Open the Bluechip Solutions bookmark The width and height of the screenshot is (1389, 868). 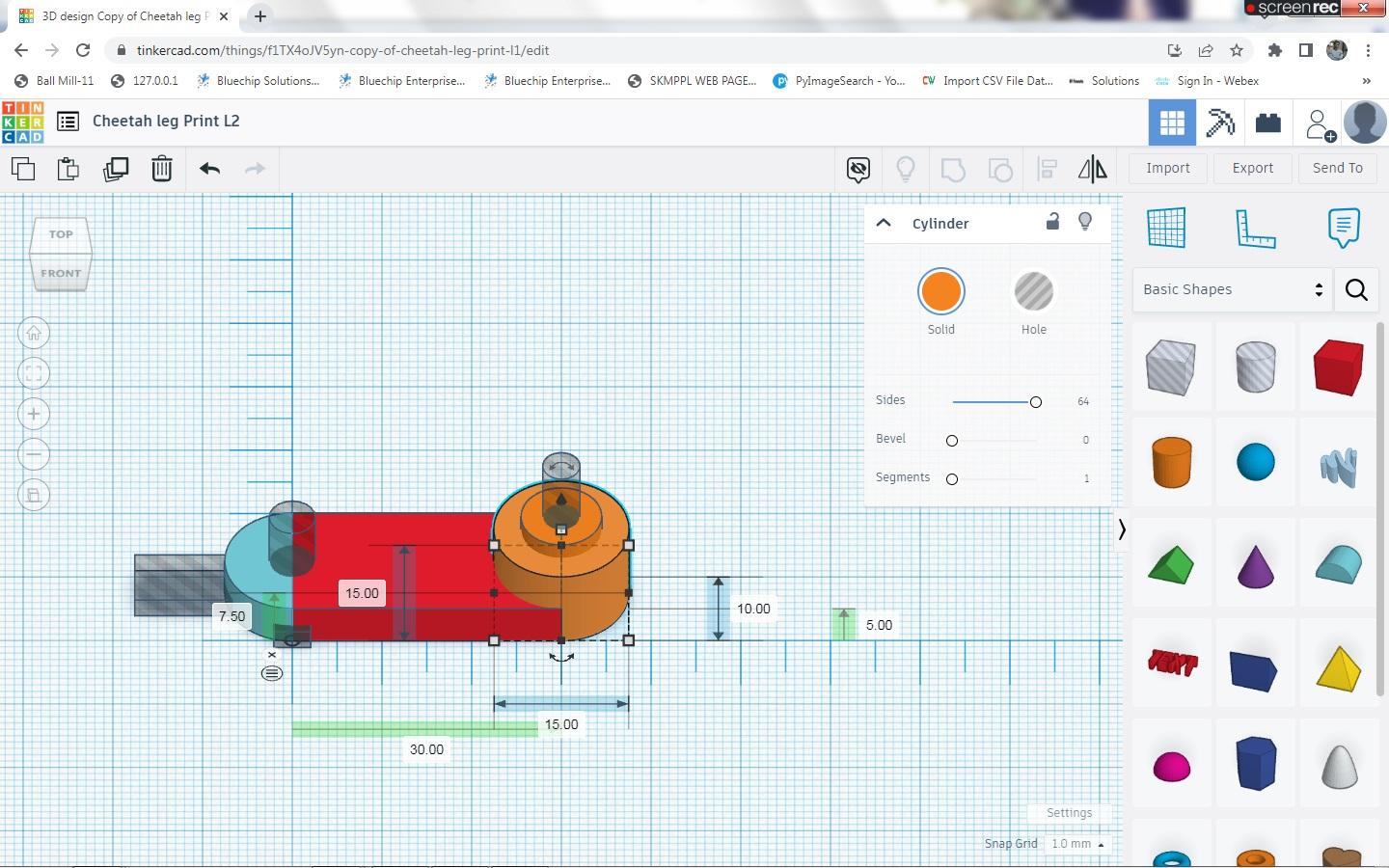[x=258, y=81]
